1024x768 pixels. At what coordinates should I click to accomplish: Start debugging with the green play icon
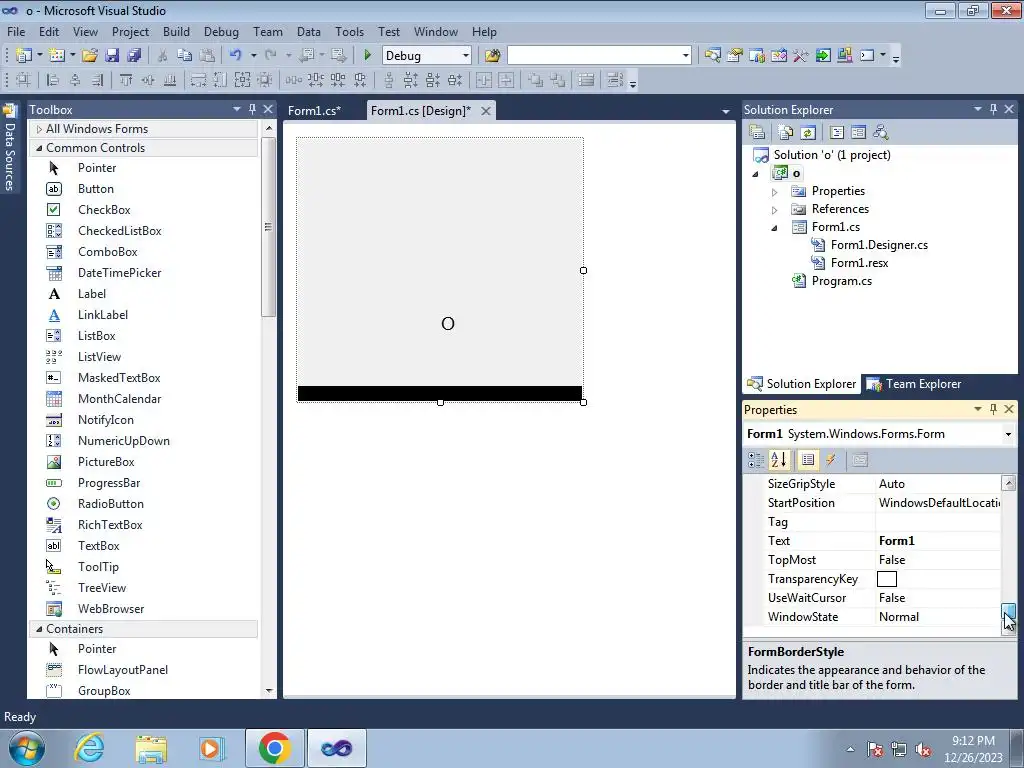point(367,56)
